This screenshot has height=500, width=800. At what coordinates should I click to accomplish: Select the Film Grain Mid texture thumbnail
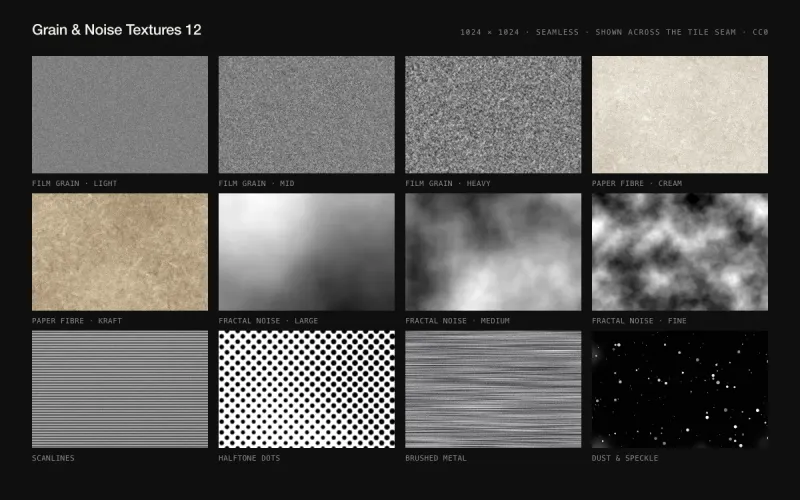coord(307,114)
